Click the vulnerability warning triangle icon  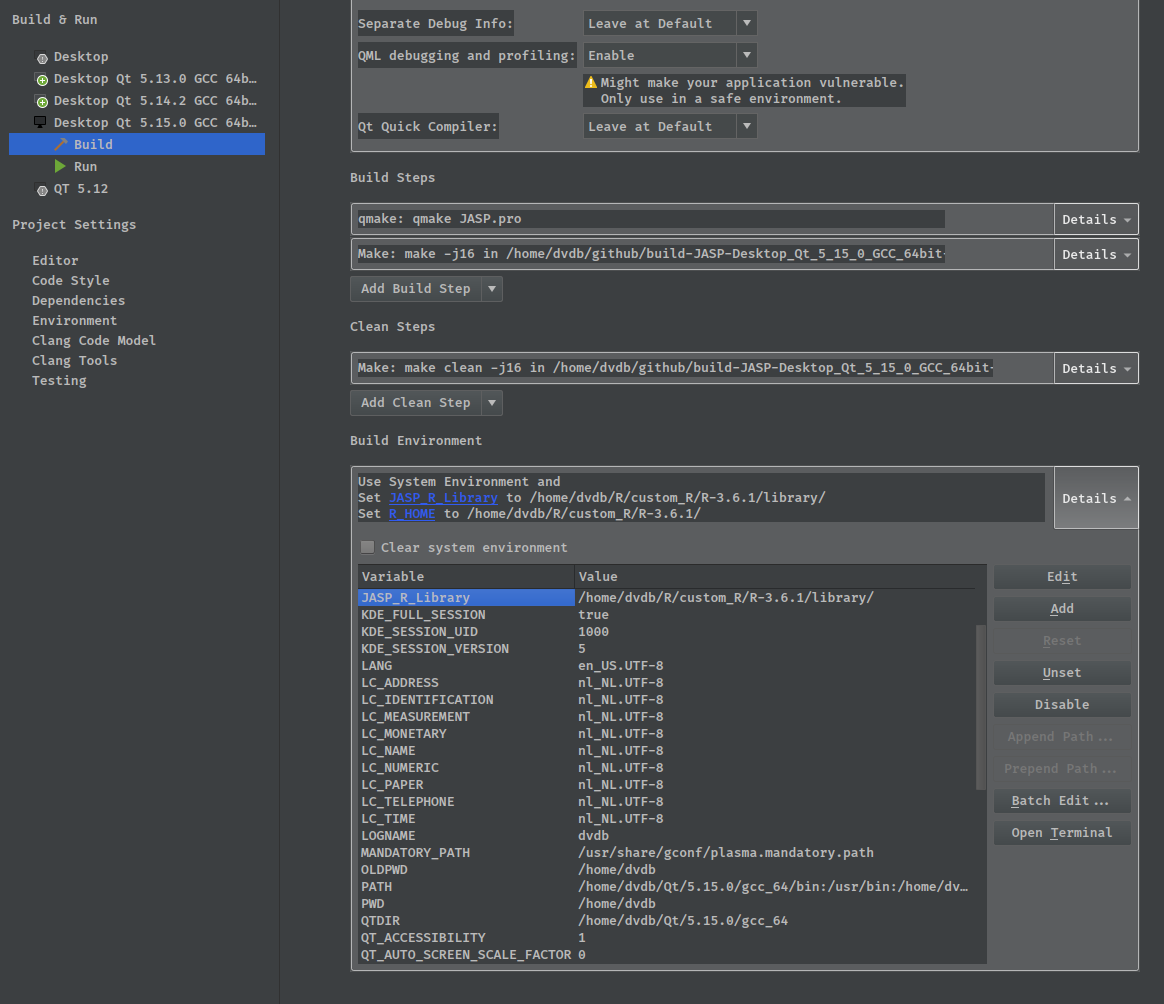tap(592, 82)
